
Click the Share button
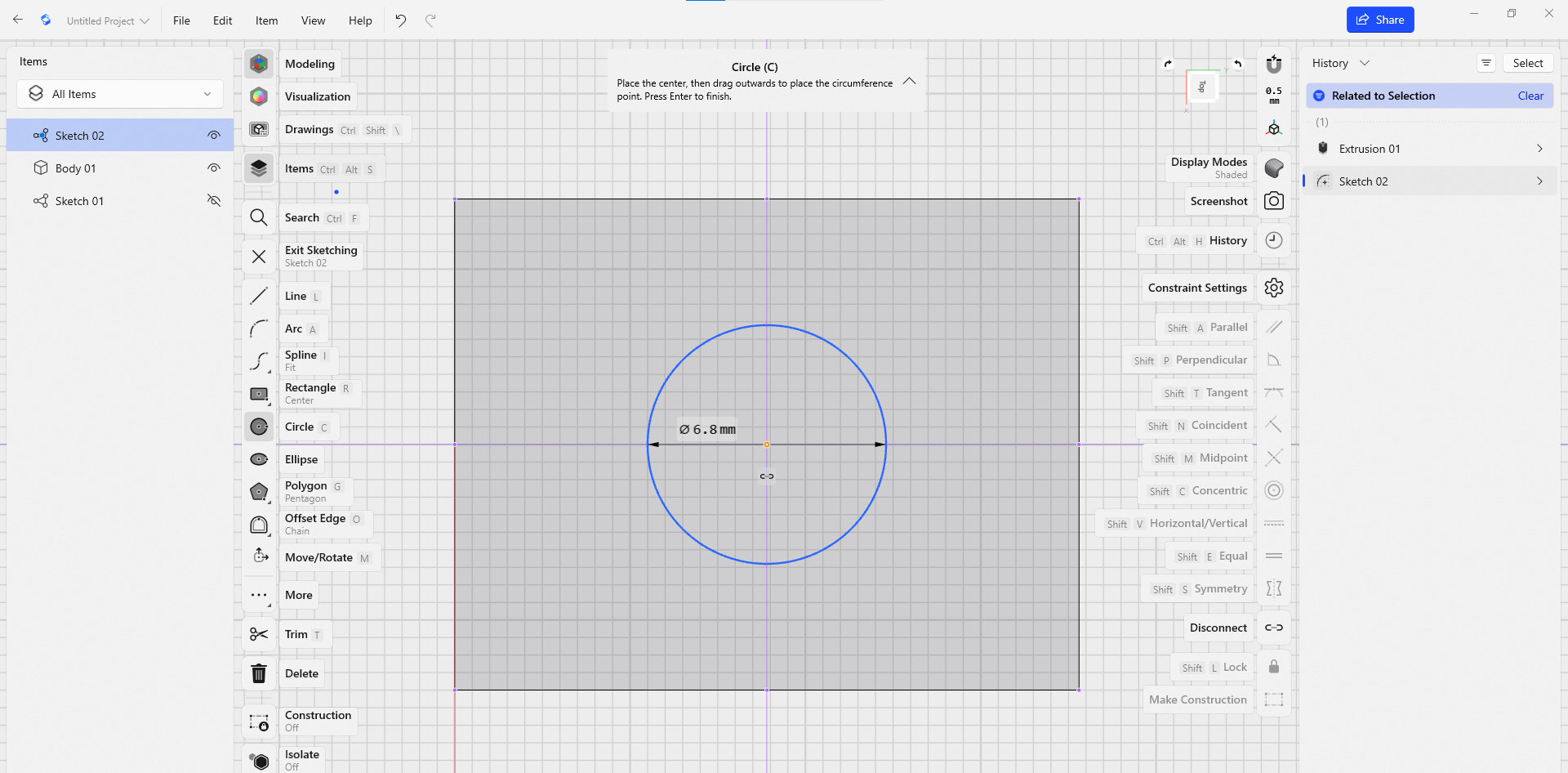coord(1380,20)
